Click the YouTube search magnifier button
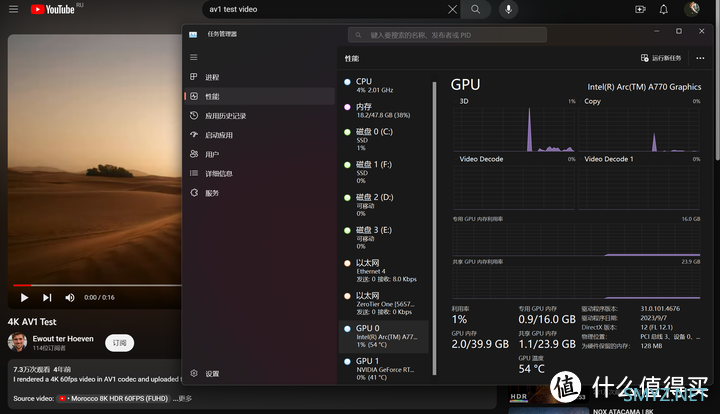 [x=475, y=9]
